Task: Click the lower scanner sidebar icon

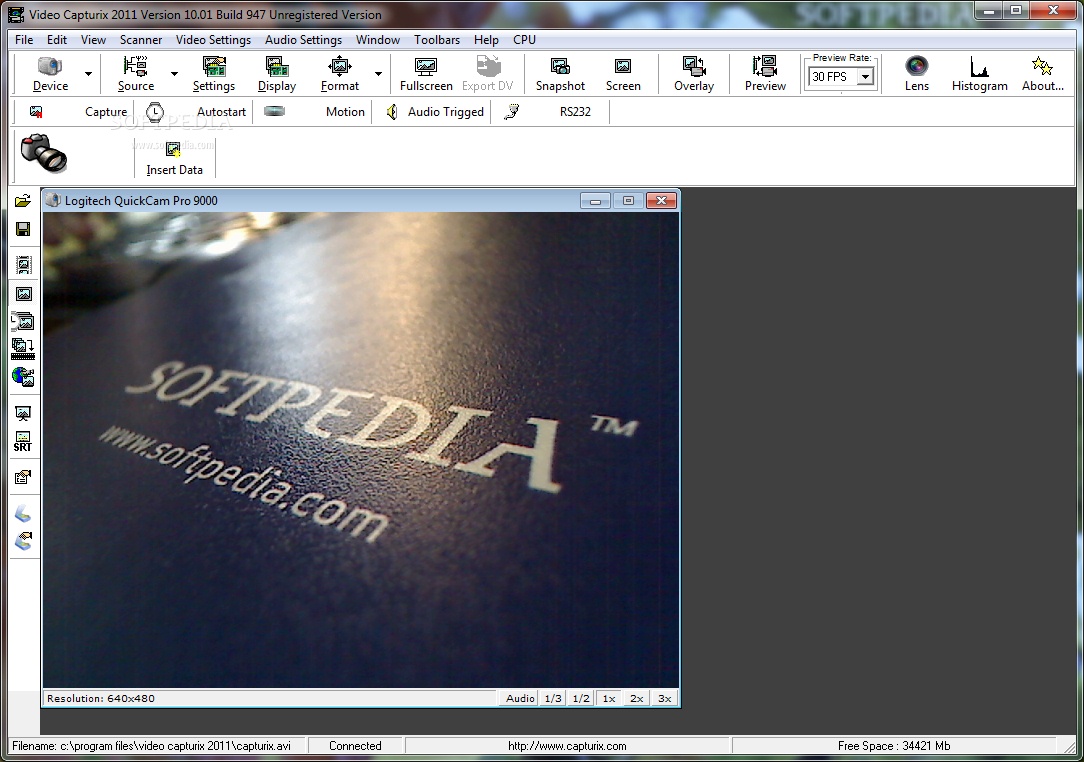Action: (x=24, y=540)
